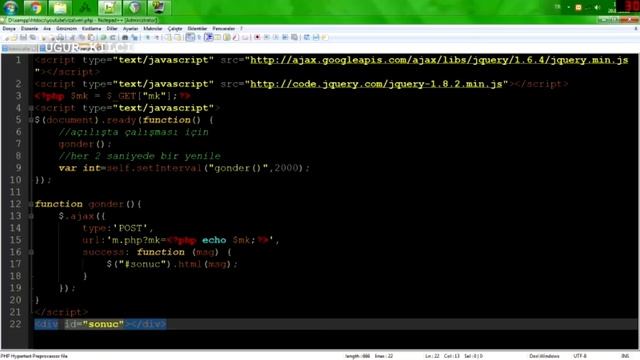Click the Copy toolbar icon
The height and width of the screenshot is (360, 640).
click(82, 38)
